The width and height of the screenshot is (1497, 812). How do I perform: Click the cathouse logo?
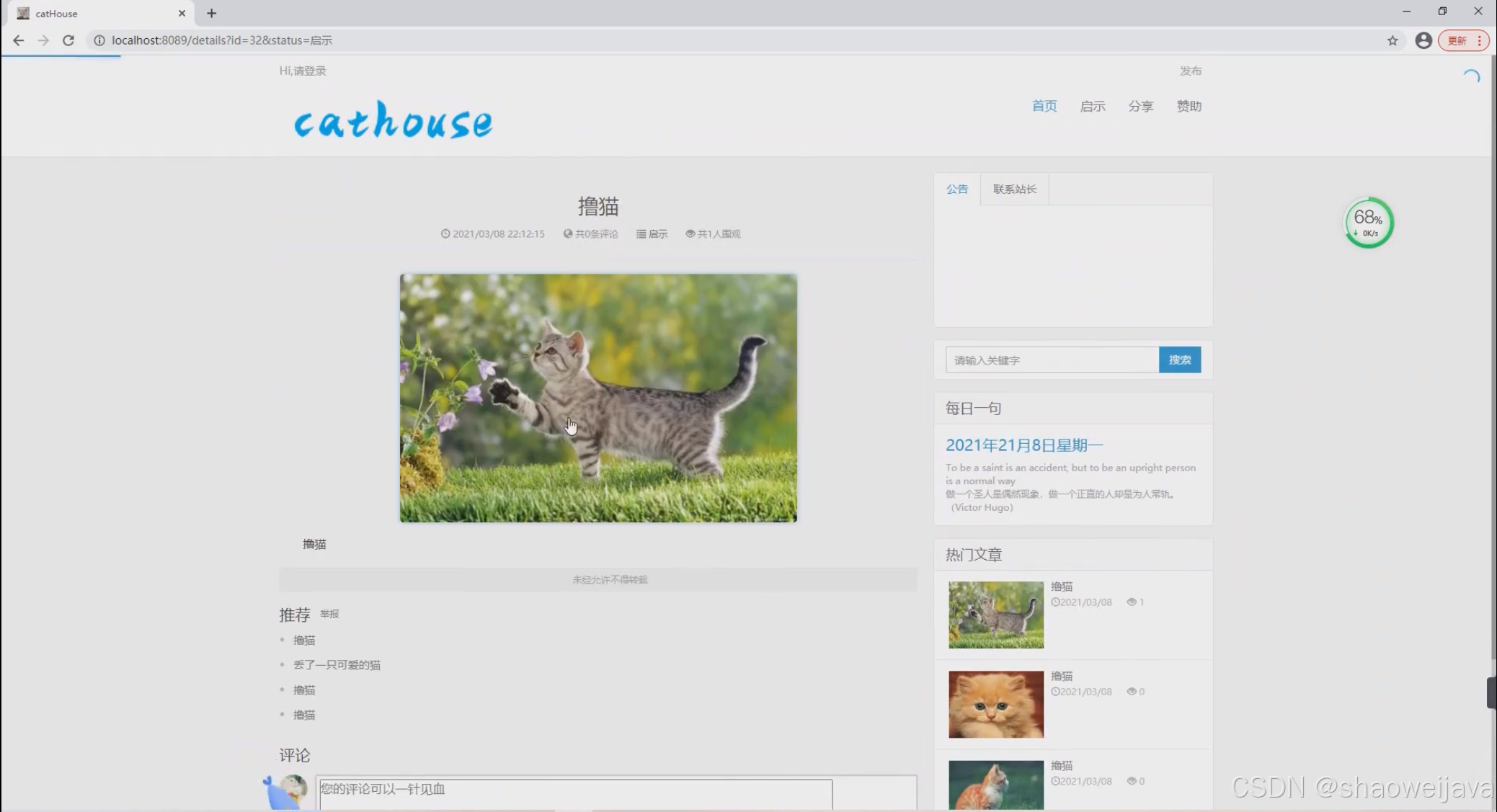394,120
